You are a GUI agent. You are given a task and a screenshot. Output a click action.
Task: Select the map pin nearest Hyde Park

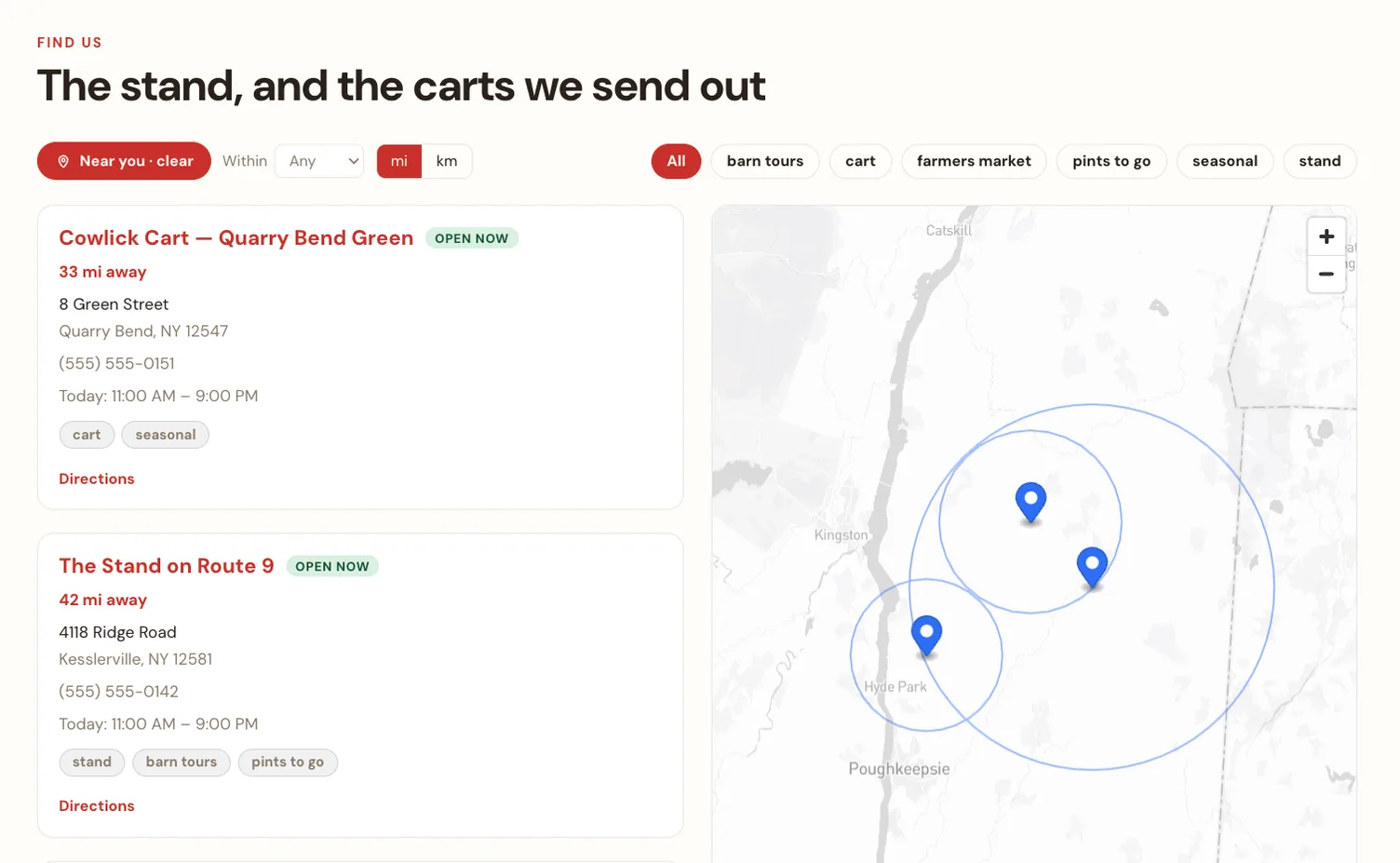[926, 637]
